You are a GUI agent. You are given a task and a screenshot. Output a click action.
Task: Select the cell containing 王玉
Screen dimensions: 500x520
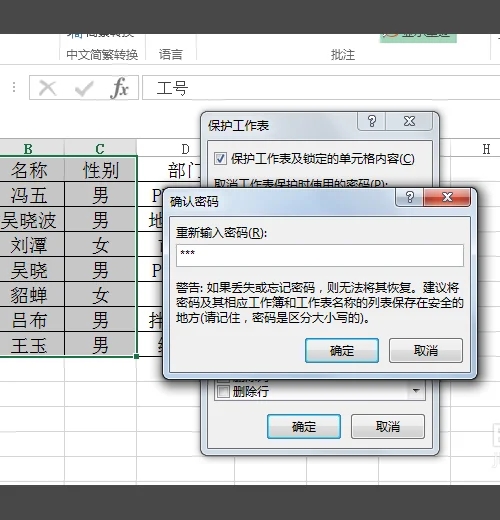29,345
